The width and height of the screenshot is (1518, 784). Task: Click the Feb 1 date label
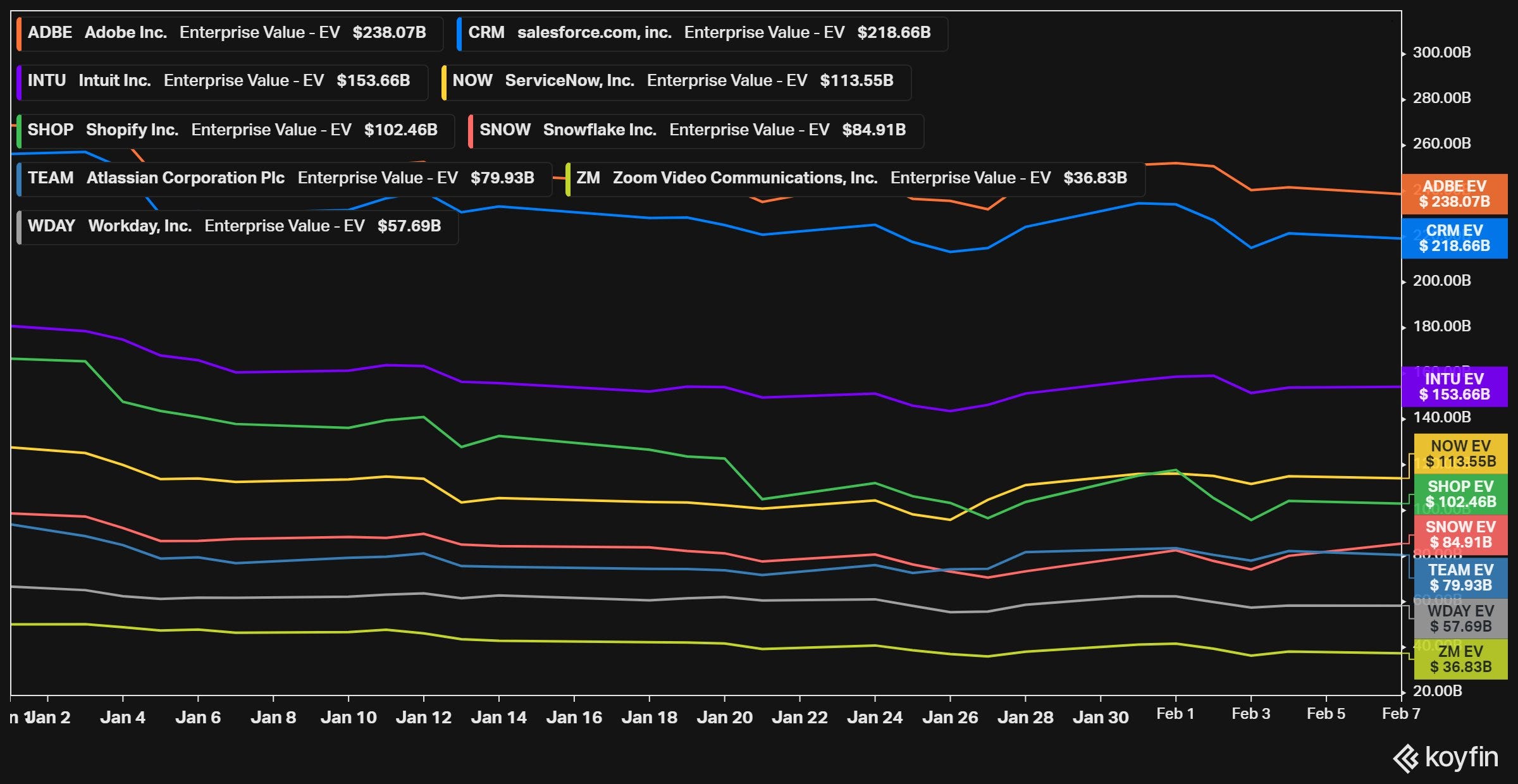point(1176,714)
